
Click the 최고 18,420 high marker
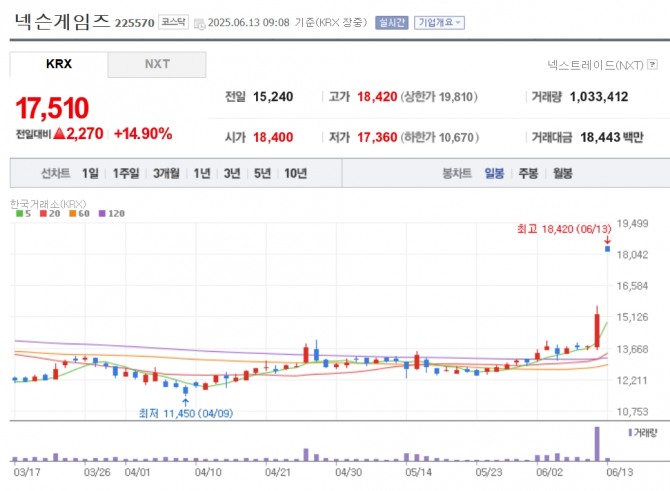(561, 229)
